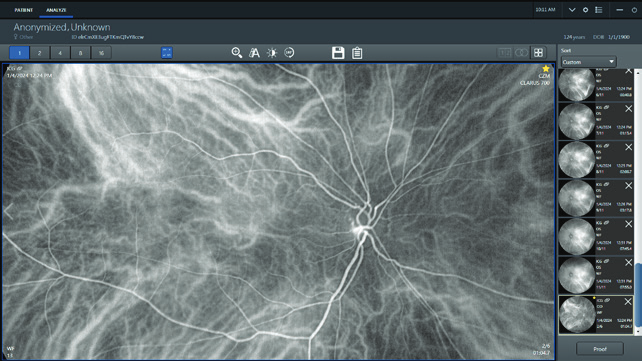The image size is (642, 361).
Task: Expand the top bar chevron dropdown
Action: tap(572, 10)
